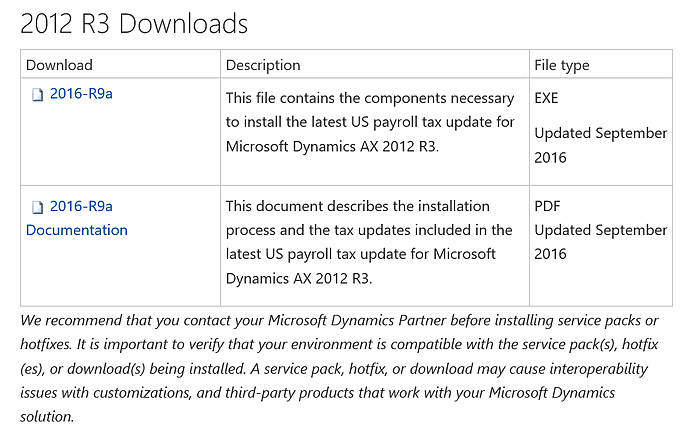Viewport: 691px width, 432px height.
Task: Click the word Documentation in the PDF row link
Action: [77, 230]
